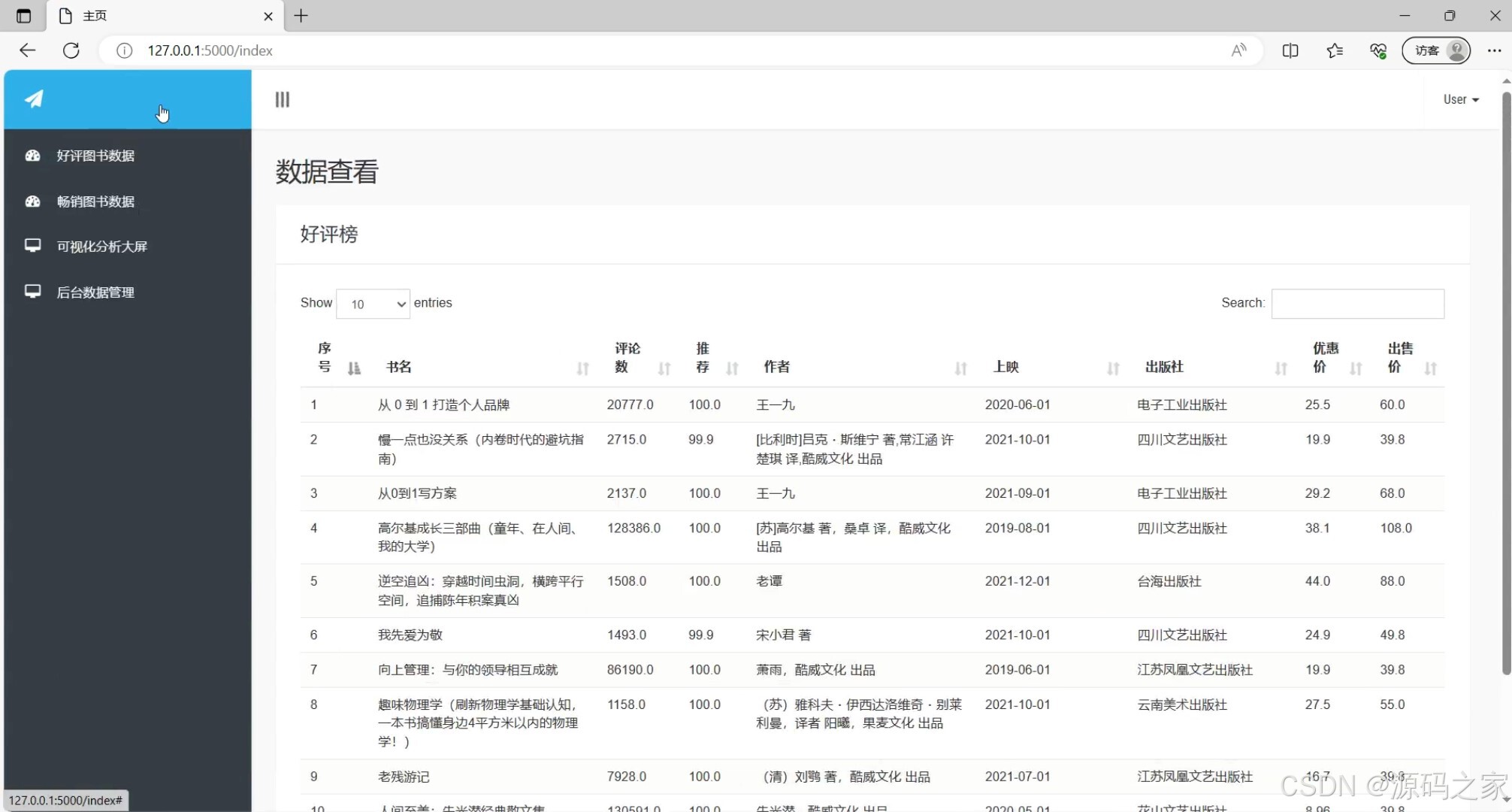This screenshot has height=812, width=1512.
Task: Toggle sorting on 评论数 column
Action: point(664,368)
